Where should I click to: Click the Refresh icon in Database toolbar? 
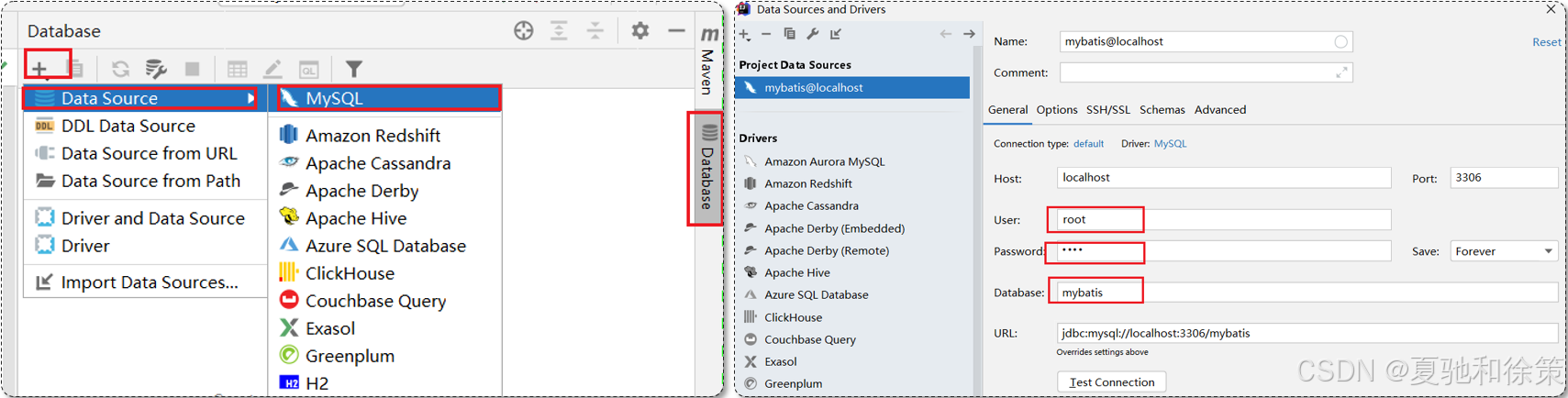click(x=120, y=69)
